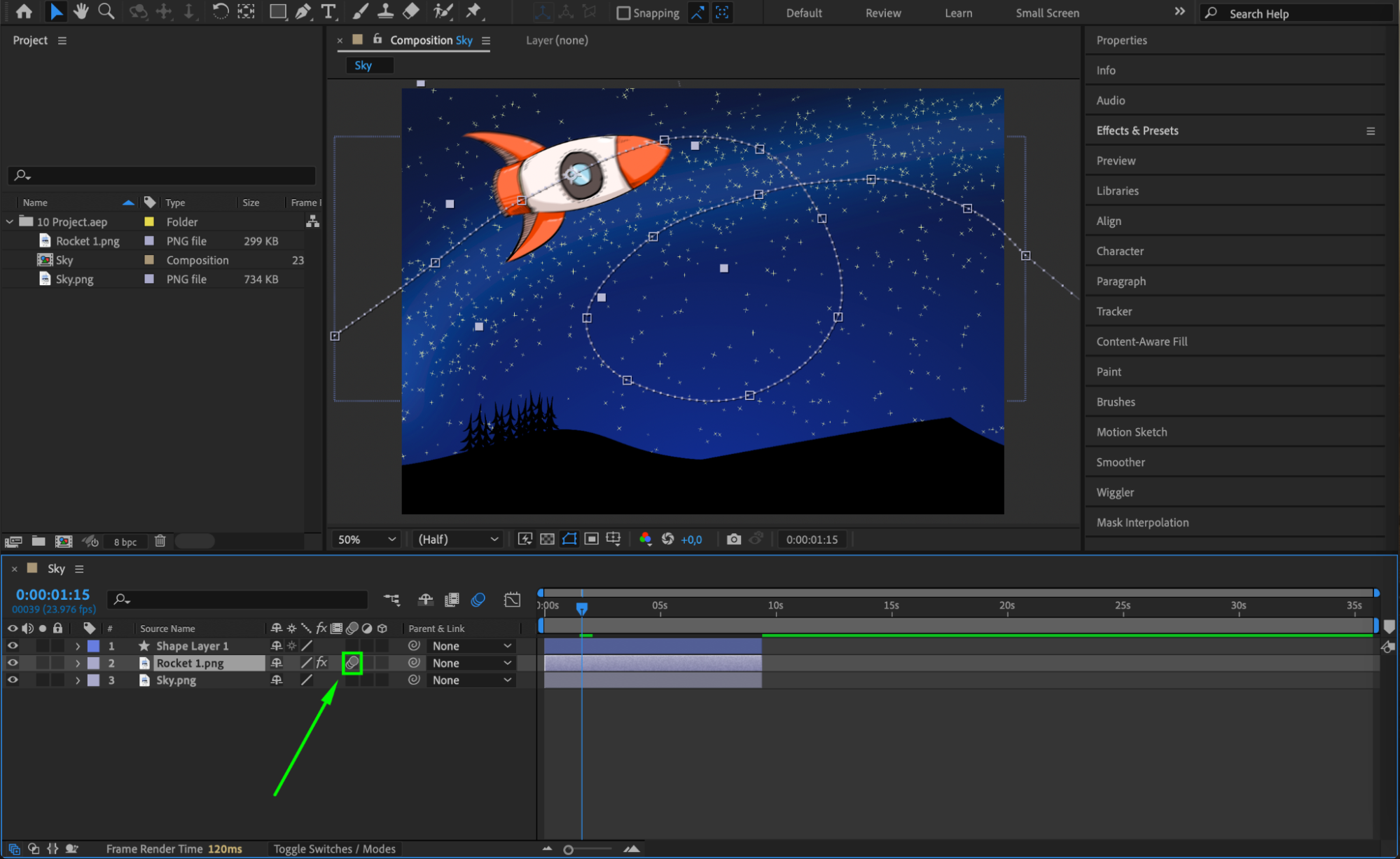Screen dimensions: 1400x859
Task: Click the Puppet Pin tool
Action: (x=474, y=11)
